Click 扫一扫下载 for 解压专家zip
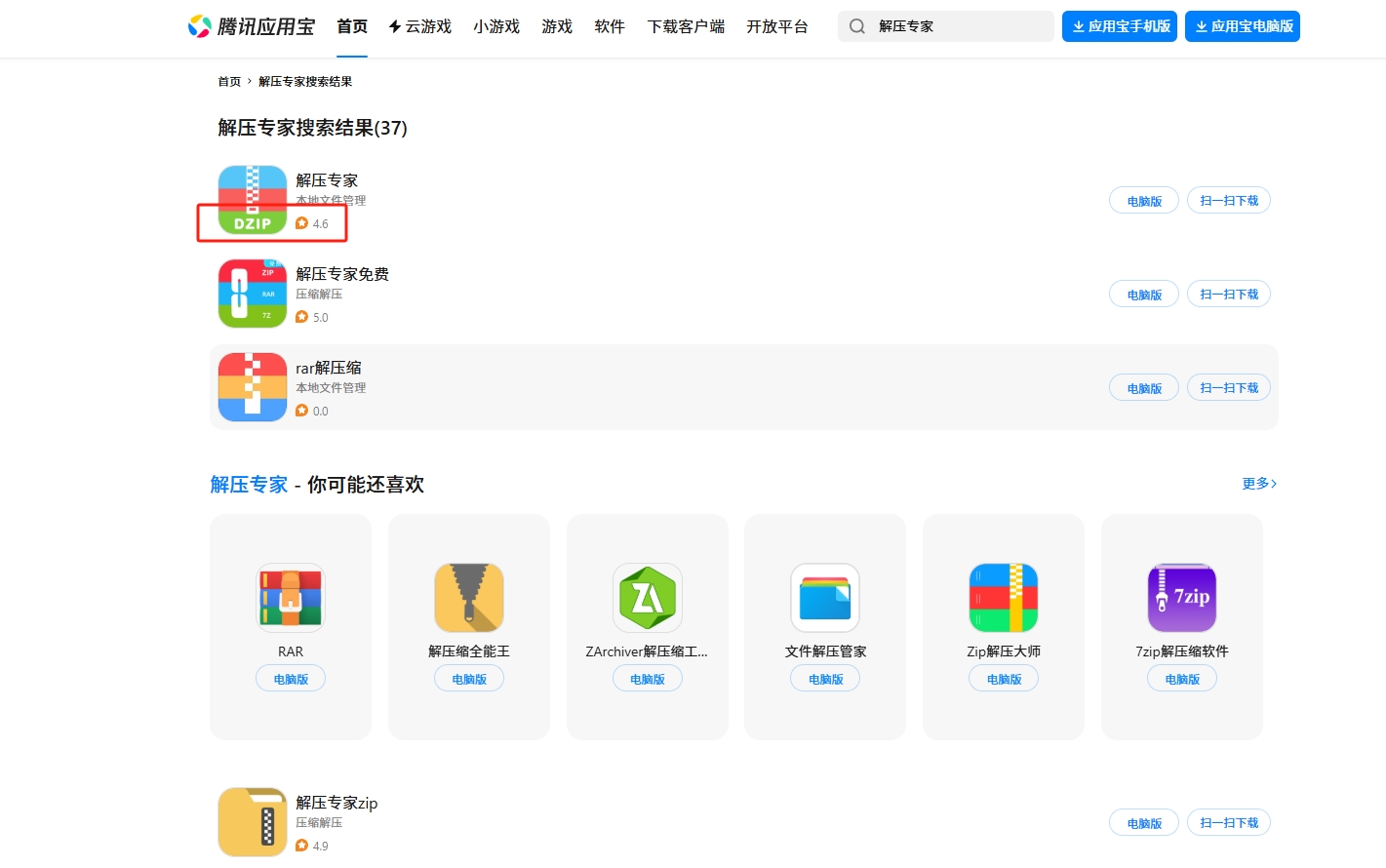 point(1229,823)
